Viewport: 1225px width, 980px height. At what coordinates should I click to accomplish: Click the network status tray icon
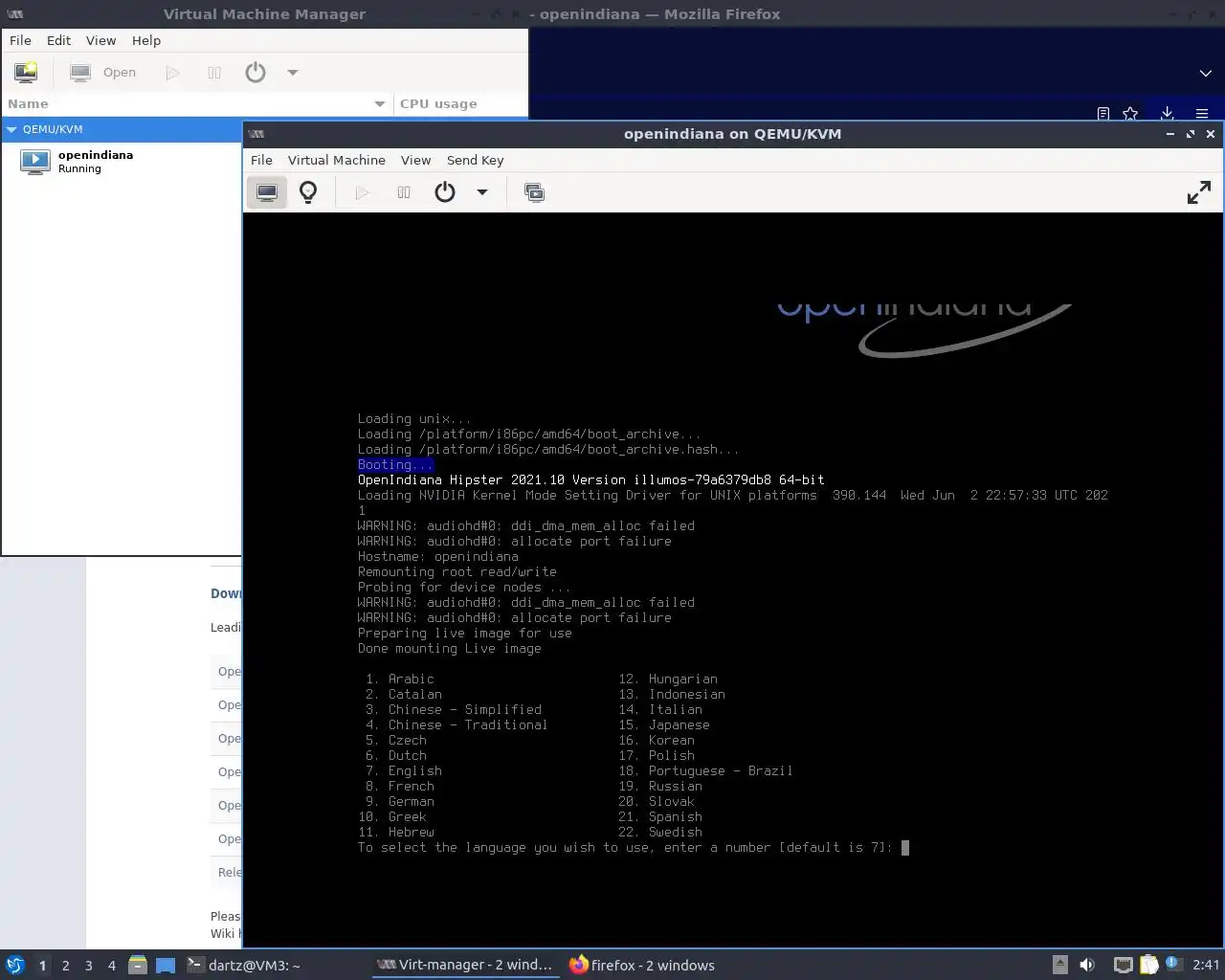pyautogui.click(x=1124, y=965)
